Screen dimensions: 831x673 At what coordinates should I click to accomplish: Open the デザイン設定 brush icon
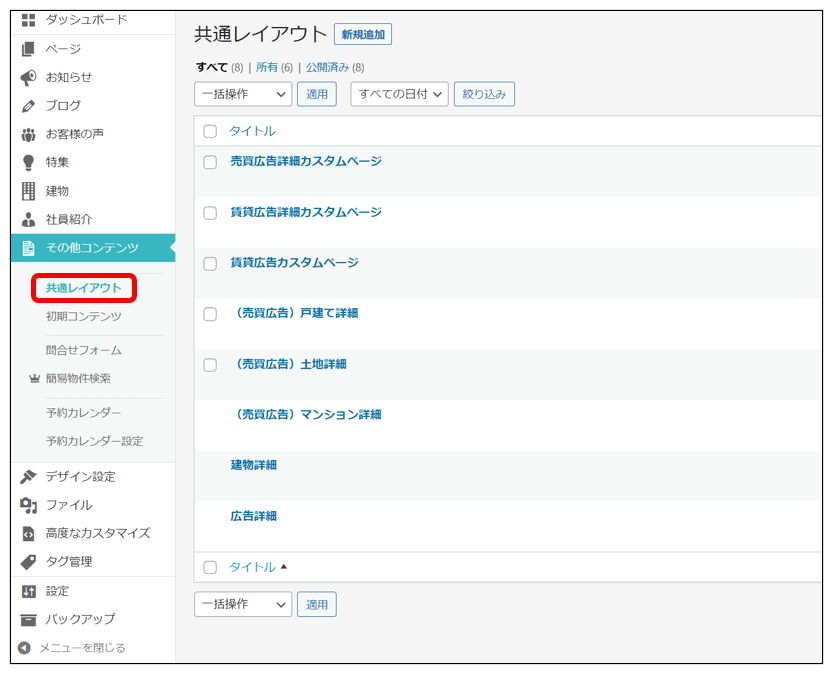(x=29, y=476)
